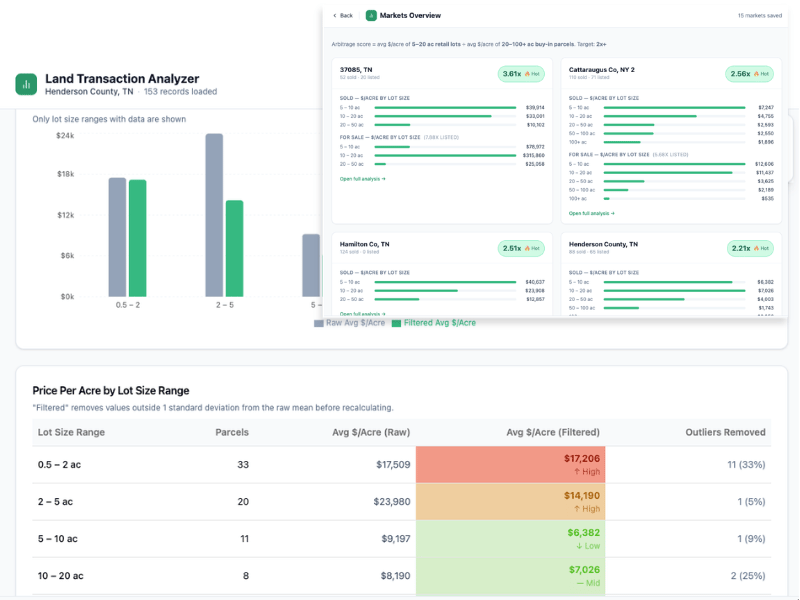Open full analysis for Cattaraugus Co, NY
Screen dimensions: 800x600
[x=591, y=213]
